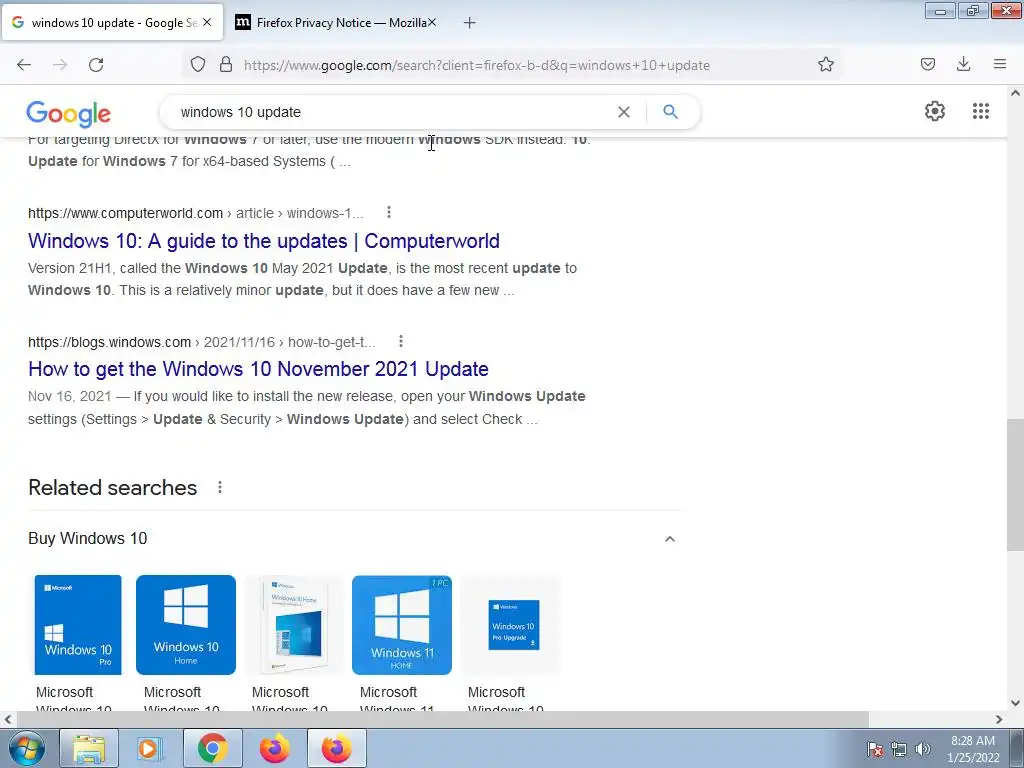Open a new browser tab
The height and width of the screenshot is (768, 1024).
click(469, 23)
